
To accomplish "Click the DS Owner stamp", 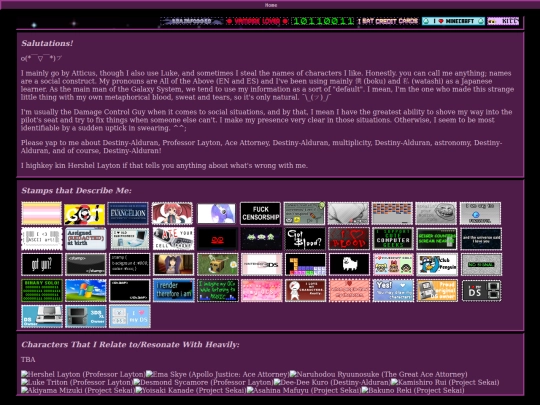I will coord(42,316).
